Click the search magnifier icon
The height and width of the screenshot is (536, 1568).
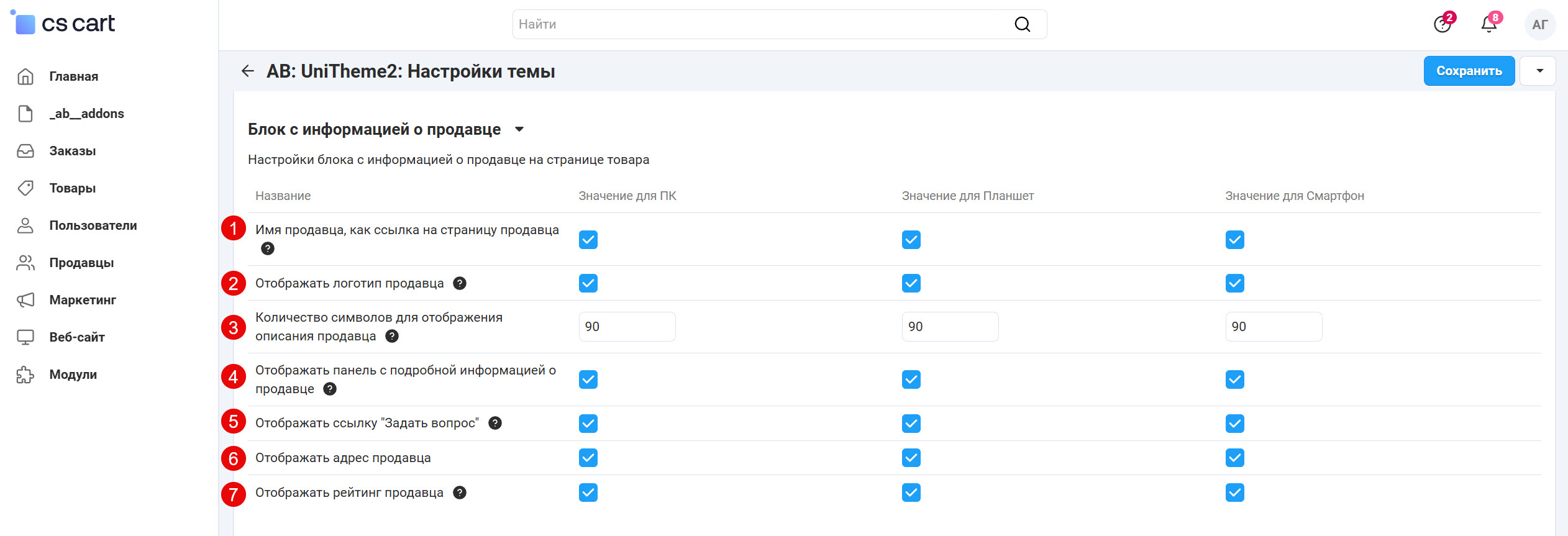[x=1022, y=24]
